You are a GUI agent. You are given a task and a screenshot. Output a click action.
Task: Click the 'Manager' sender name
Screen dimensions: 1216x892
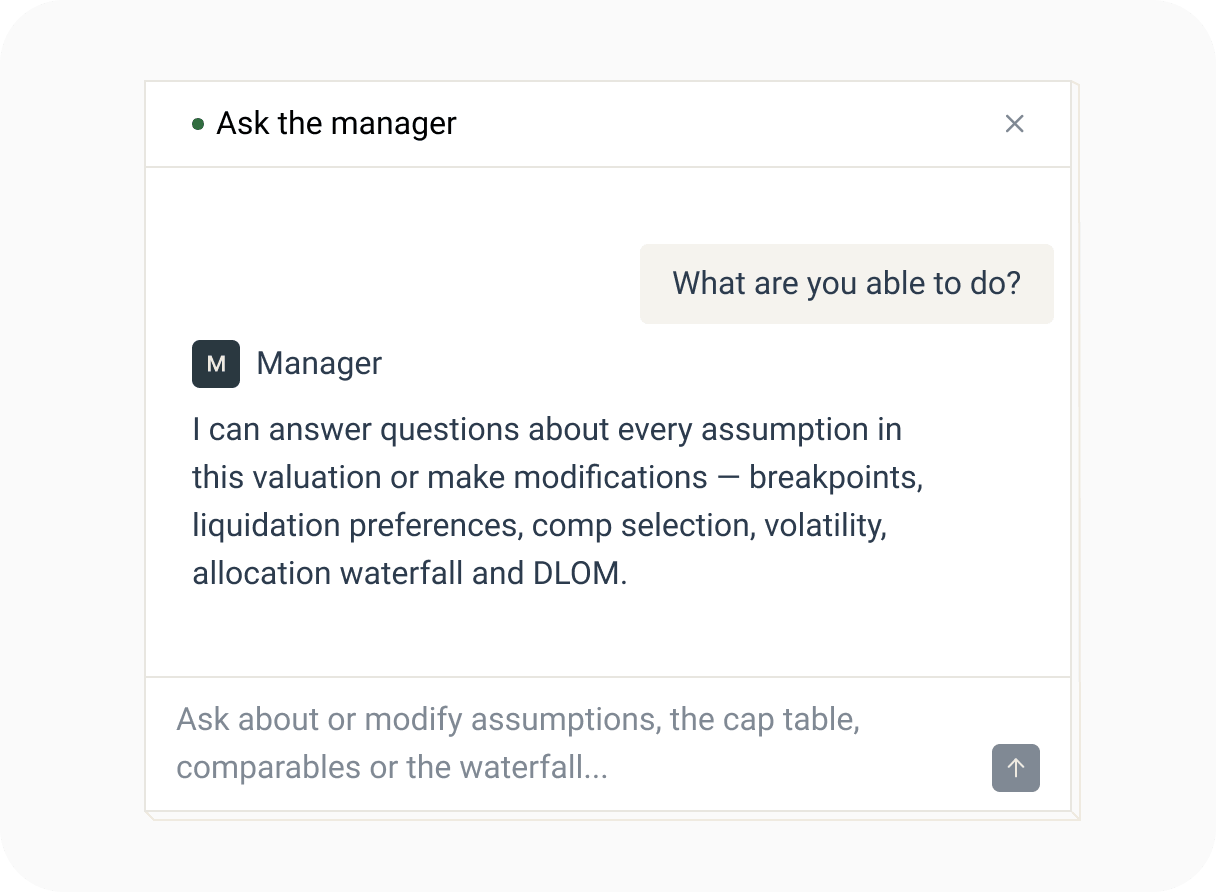(x=319, y=364)
